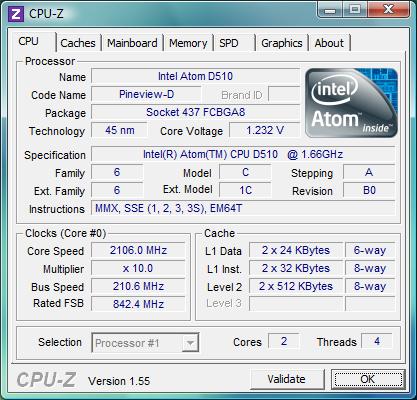Image resolution: width=417 pixels, height=400 pixels.
Task: Select the Memory tab
Action: (188, 43)
